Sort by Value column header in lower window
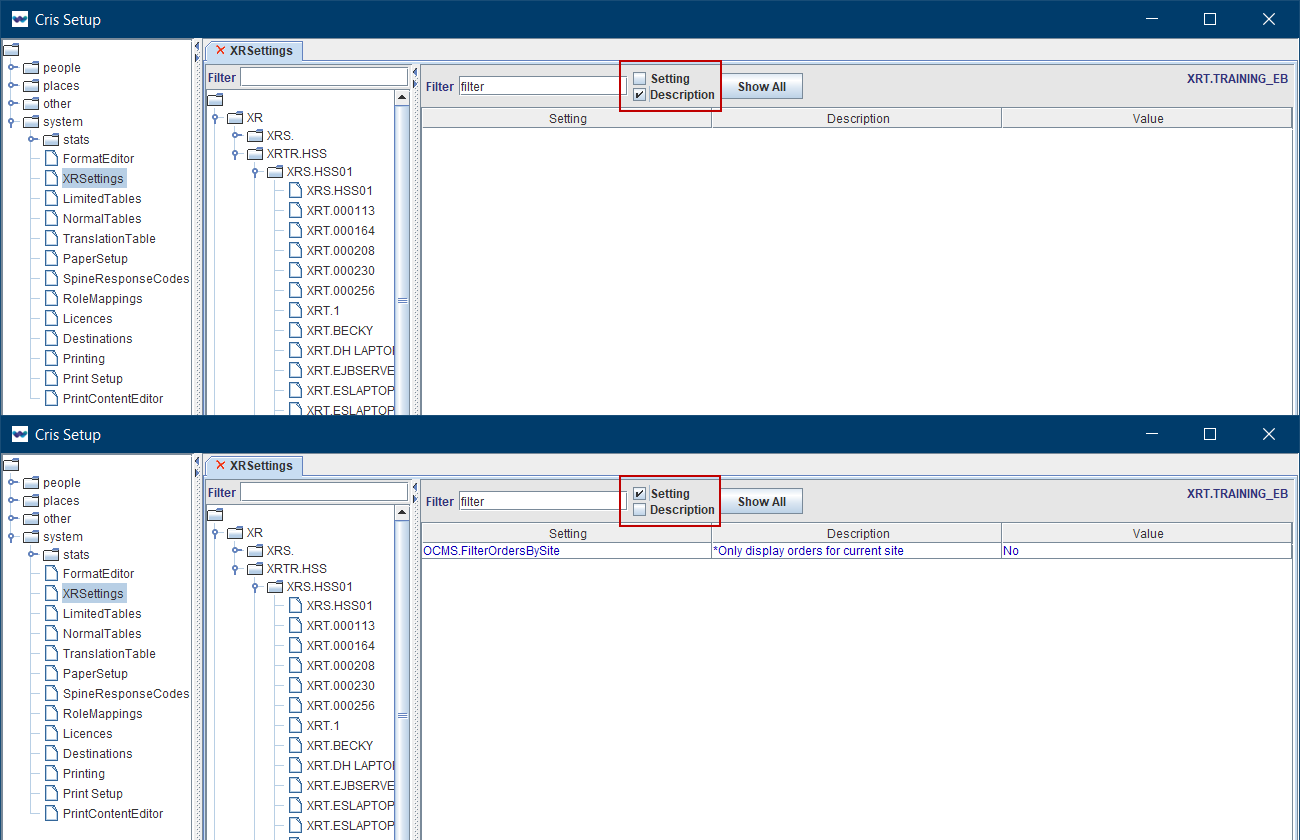This screenshot has height=840, width=1300. point(1147,534)
